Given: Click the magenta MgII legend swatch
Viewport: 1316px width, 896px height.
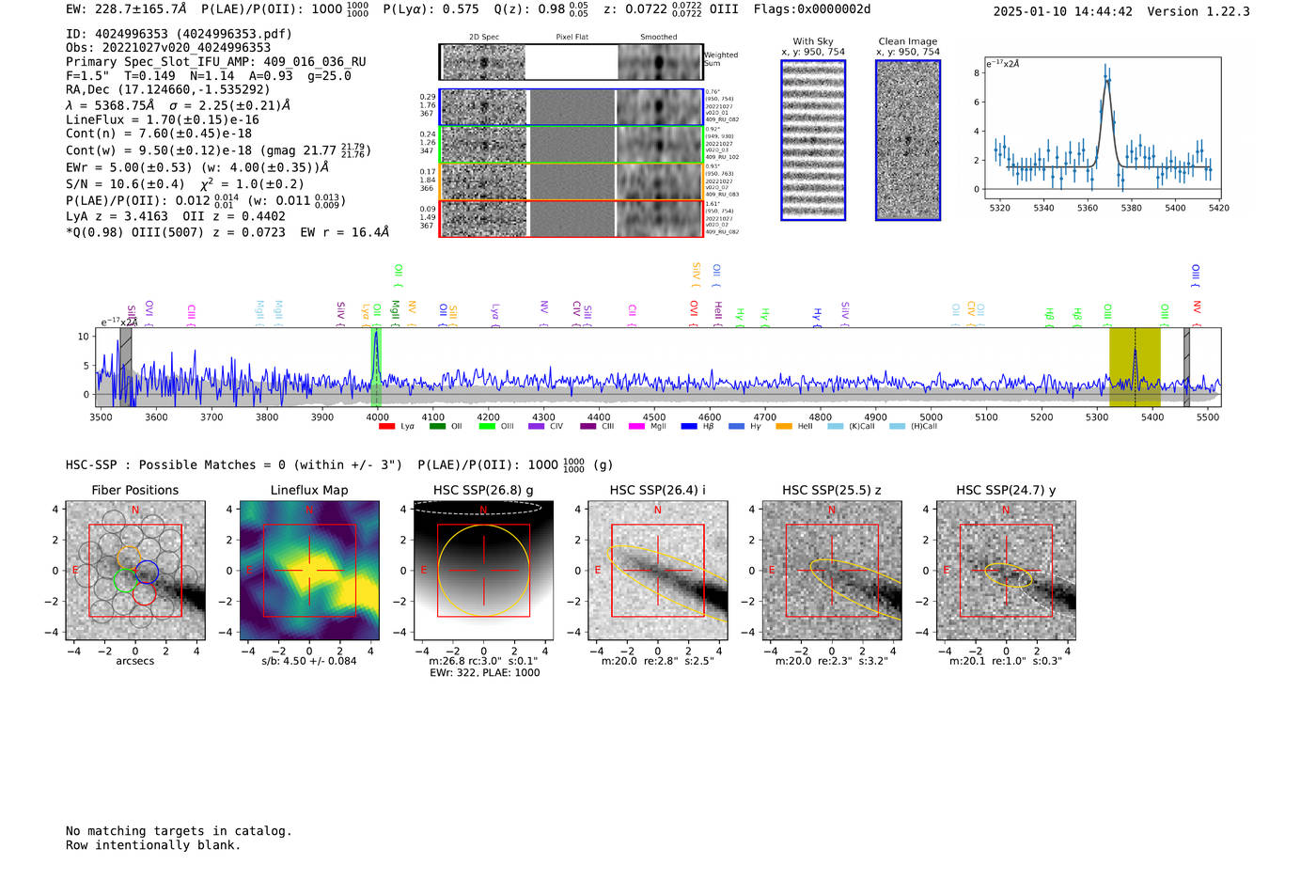Looking at the screenshot, I should [x=637, y=426].
